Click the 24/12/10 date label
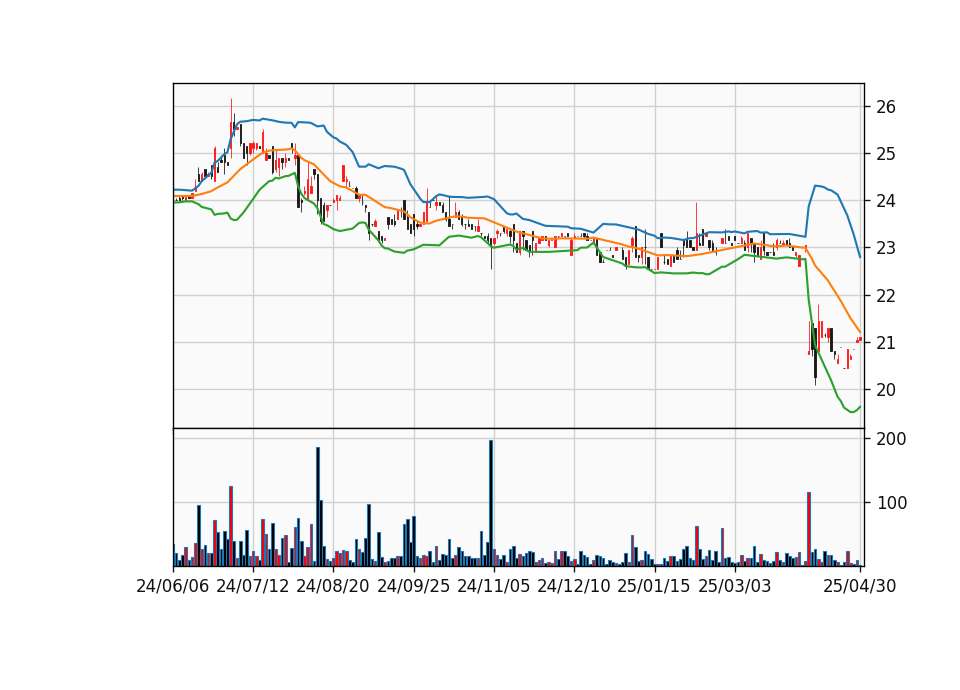Image resolution: width=960 pixels, height=690 pixels. pyautogui.click(x=574, y=586)
